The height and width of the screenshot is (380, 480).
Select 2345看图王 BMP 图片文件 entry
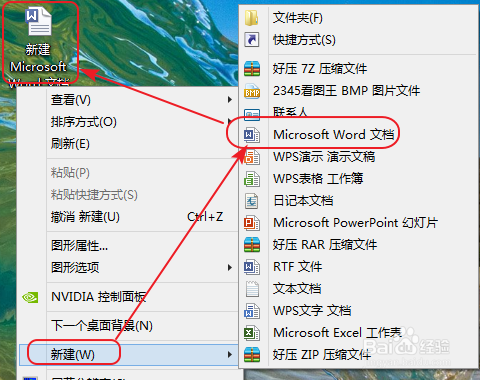tap(359, 91)
